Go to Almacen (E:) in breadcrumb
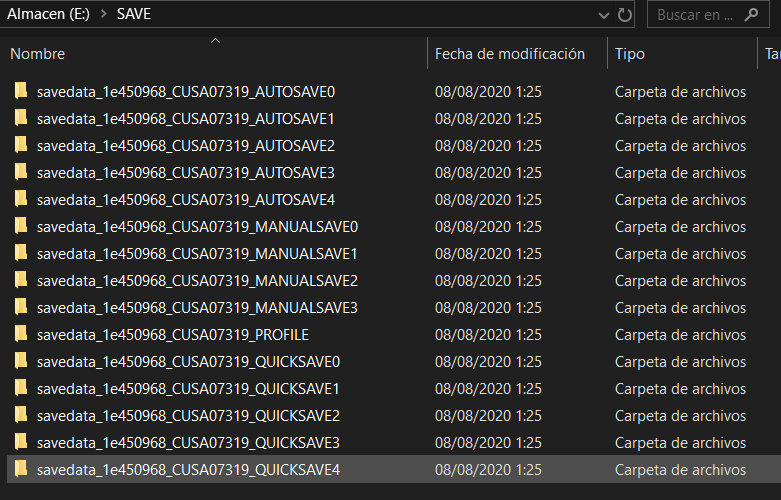The image size is (781, 500). pos(48,14)
